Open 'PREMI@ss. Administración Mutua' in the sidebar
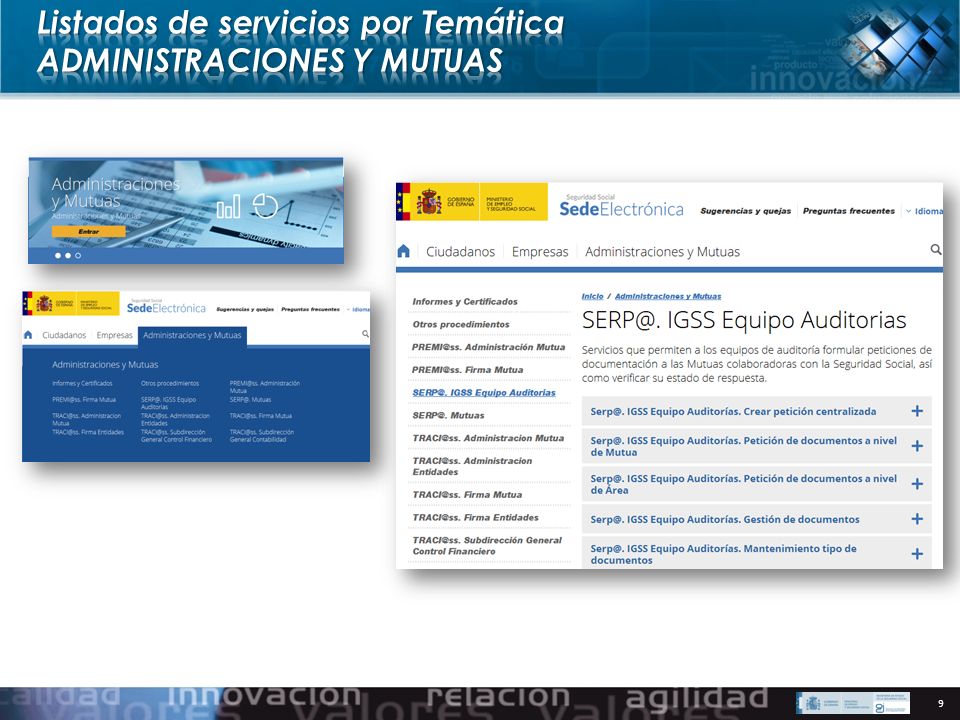This screenshot has width=960, height=720. click(x=488, y=347)
